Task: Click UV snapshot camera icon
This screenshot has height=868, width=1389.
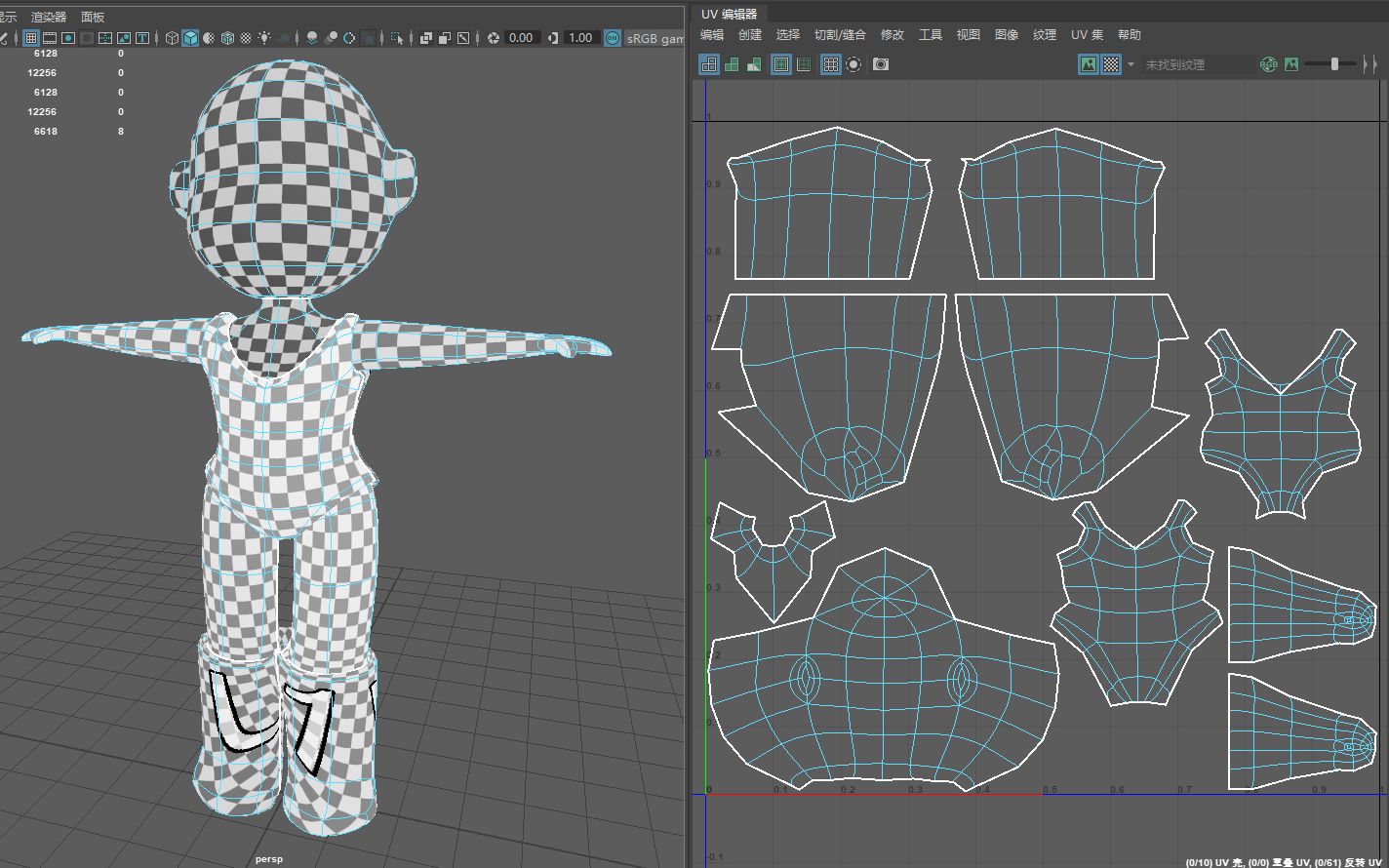Action: [x=881, y=64]
